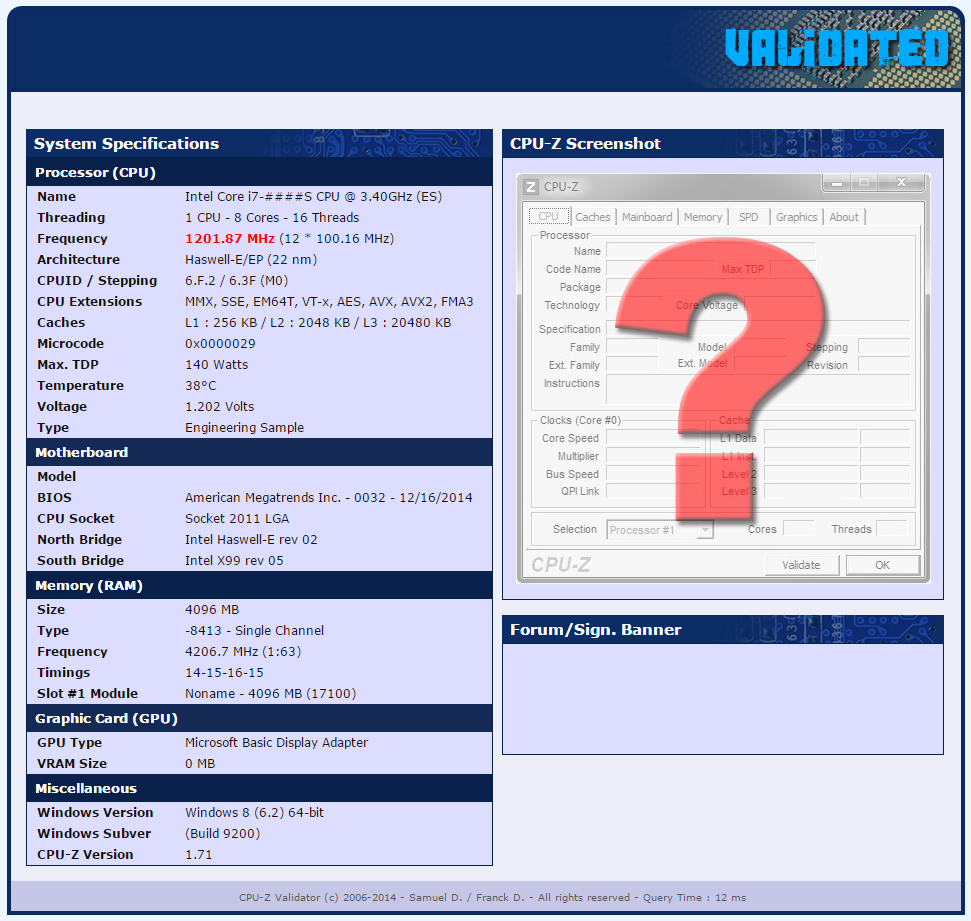Screen dimensions: 971x921
Task: Click 'Noname - 4096 MB (17100)' module
Action: 271,694
